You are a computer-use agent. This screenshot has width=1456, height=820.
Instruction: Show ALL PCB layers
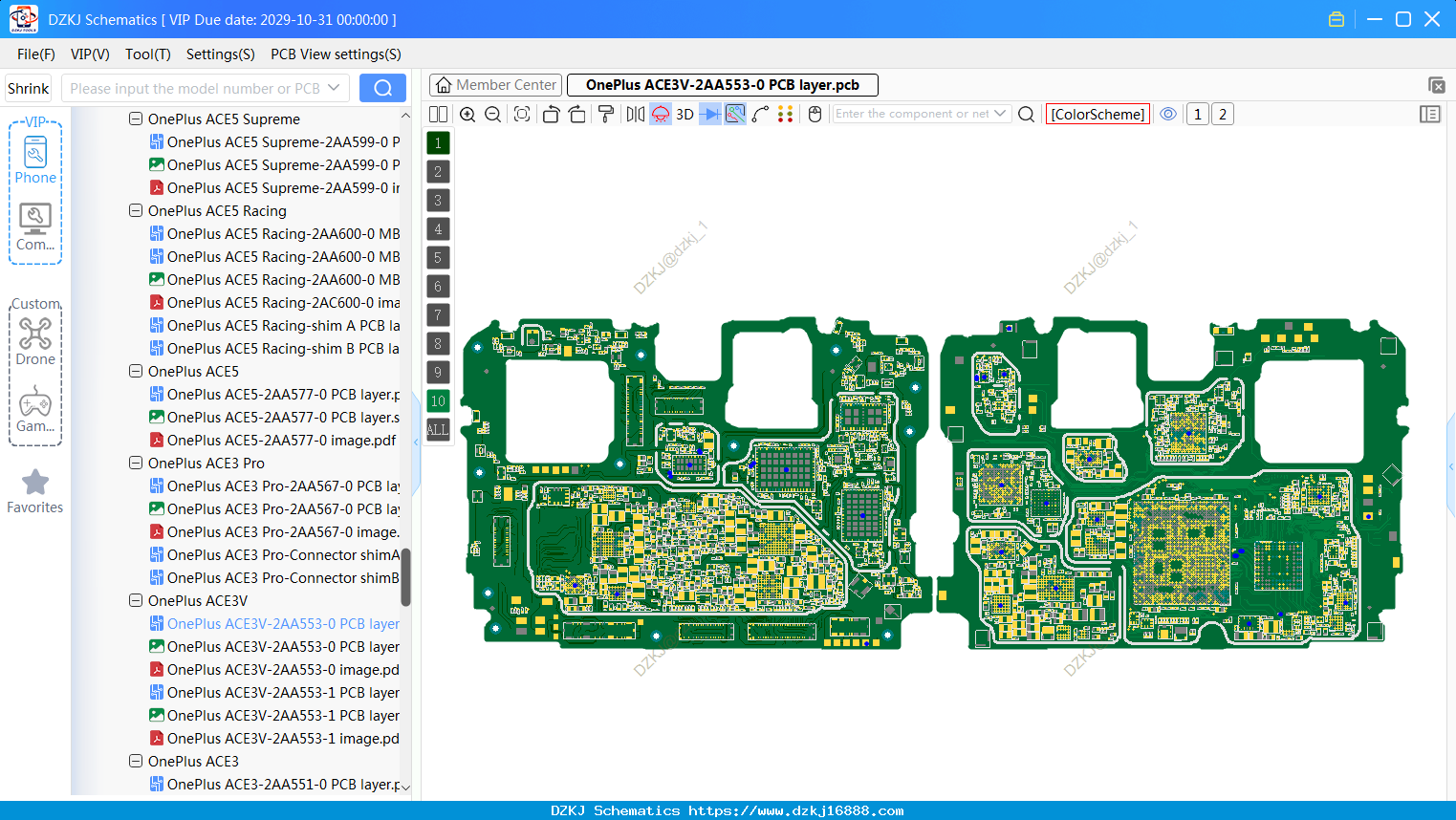point(438,430)
